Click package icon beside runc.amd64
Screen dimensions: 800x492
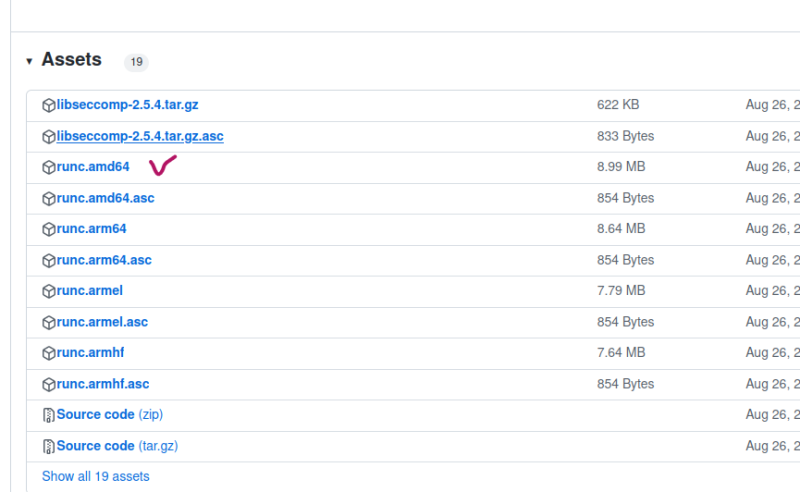48,167
